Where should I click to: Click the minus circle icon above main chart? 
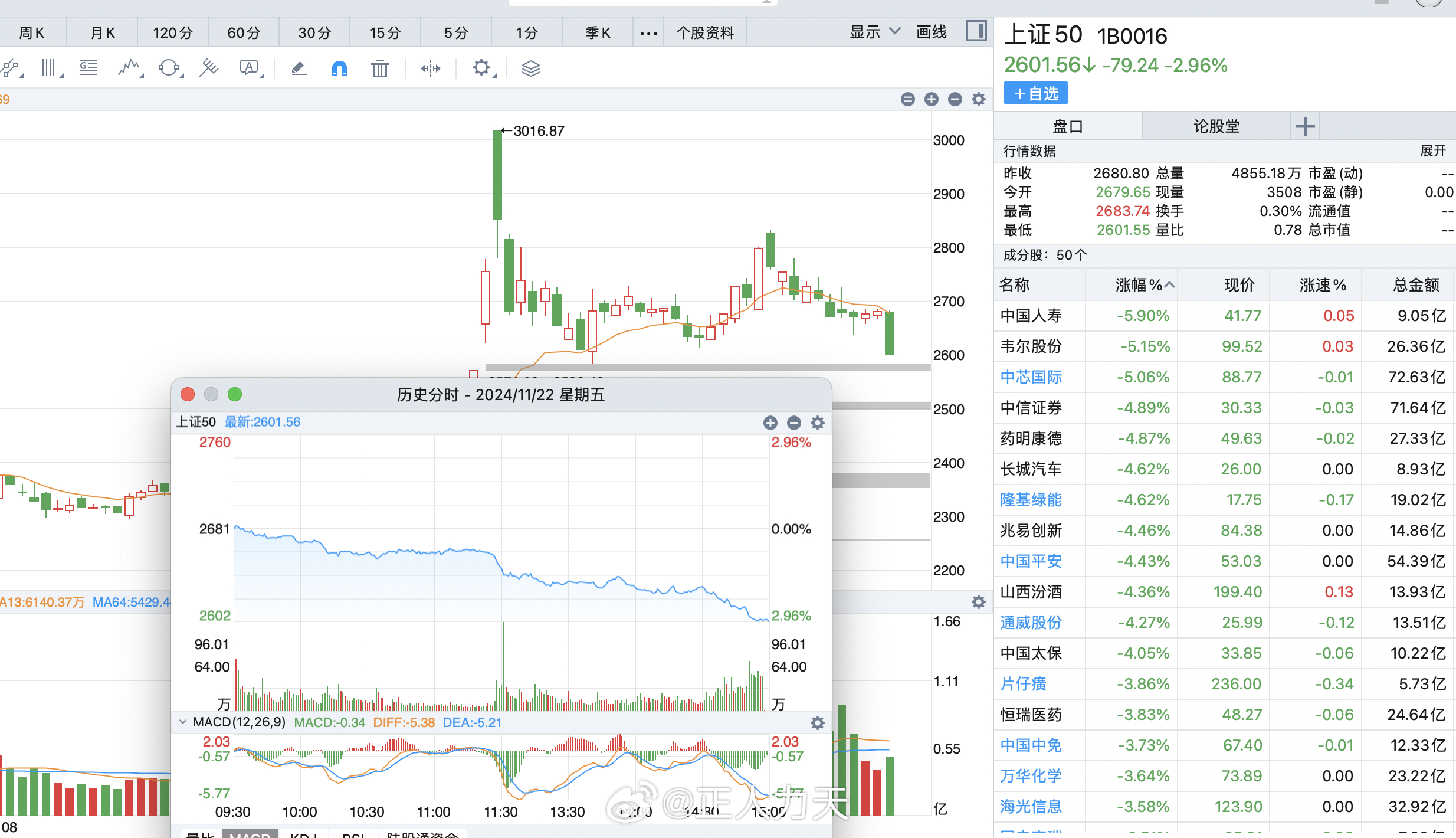[955, 99]
